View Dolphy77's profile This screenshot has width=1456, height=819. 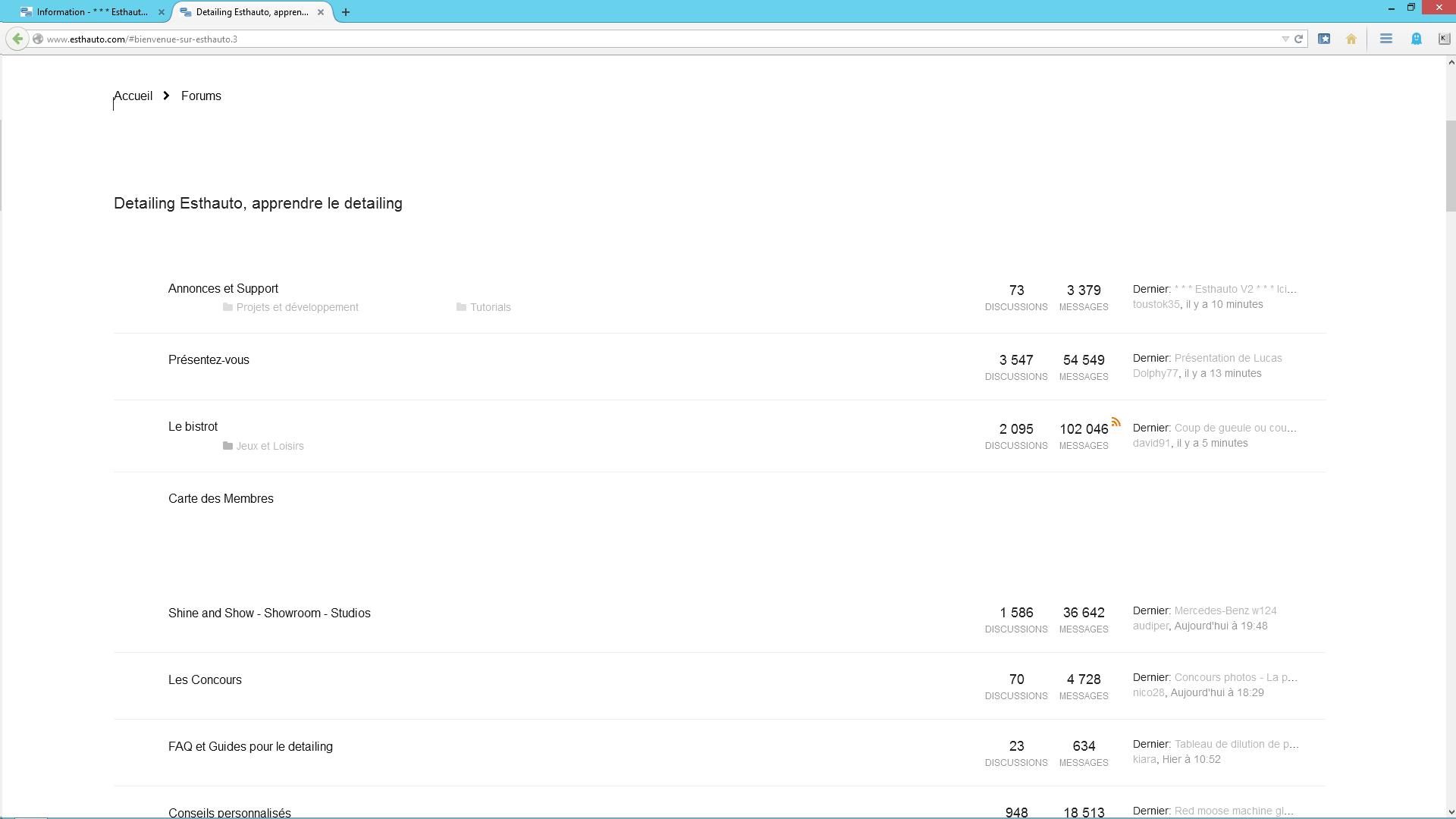pyautogui.click(x=1156, y=373)
